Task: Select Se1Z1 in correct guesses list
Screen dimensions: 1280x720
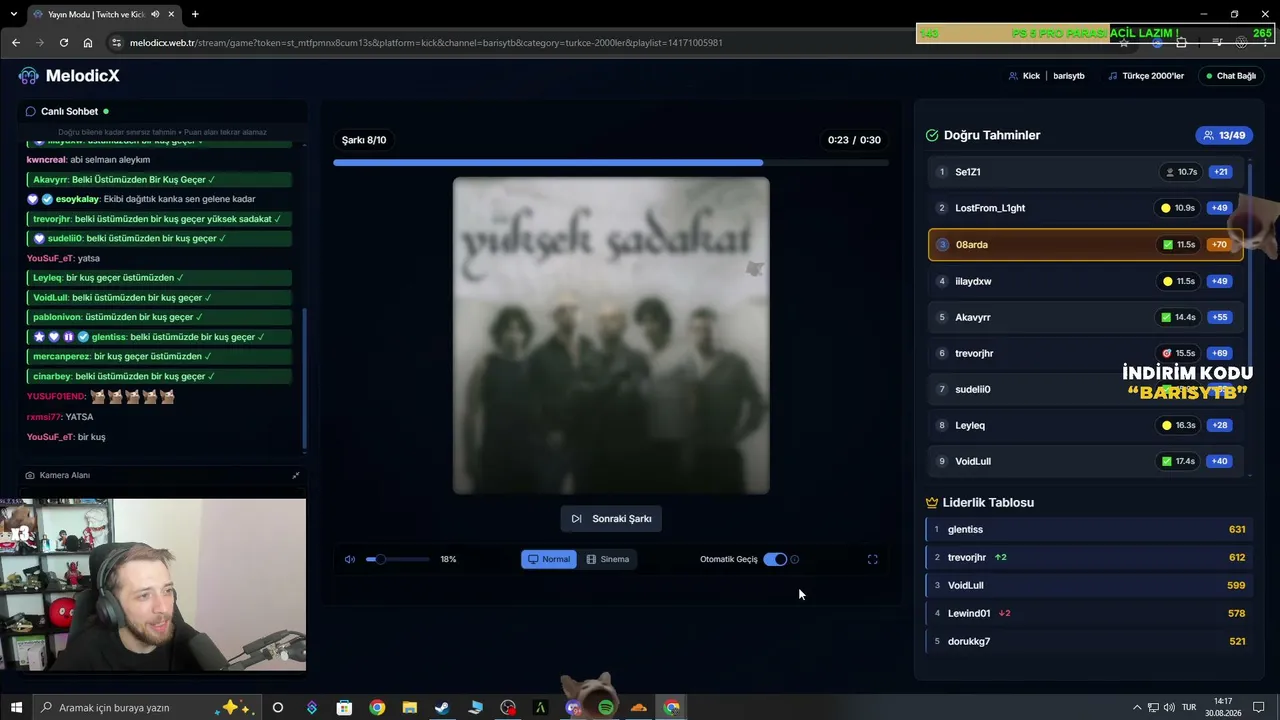Action: click(1085, 172)
